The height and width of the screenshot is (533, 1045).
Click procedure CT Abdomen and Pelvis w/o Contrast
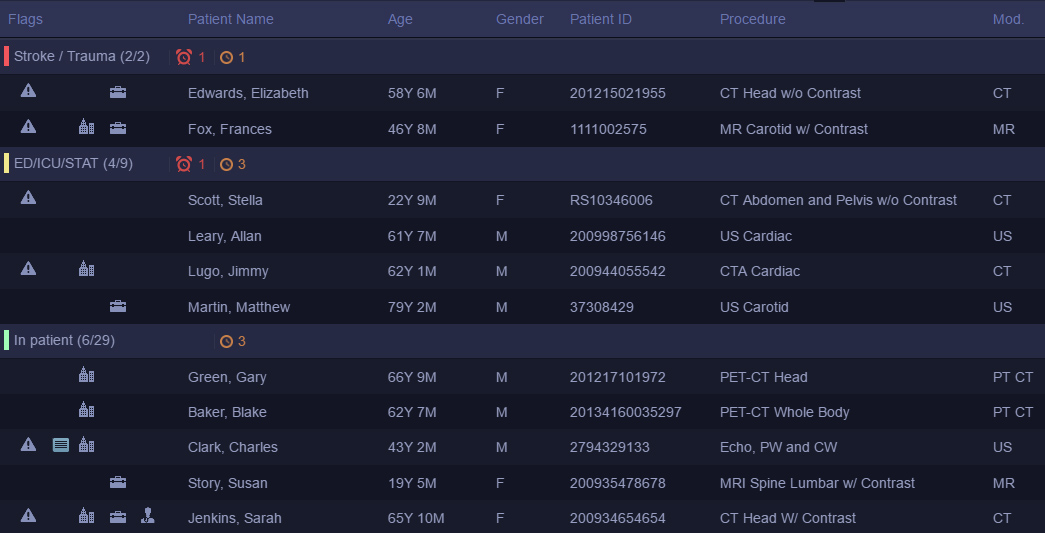point(838,201)
